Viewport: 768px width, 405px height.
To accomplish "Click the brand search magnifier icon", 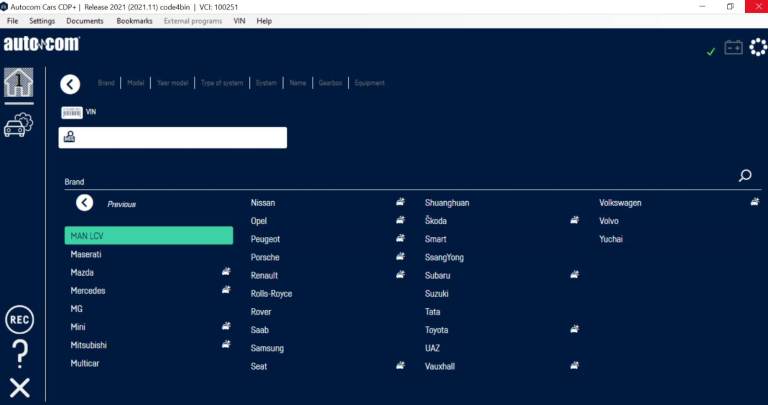I will tap(744, 176).
